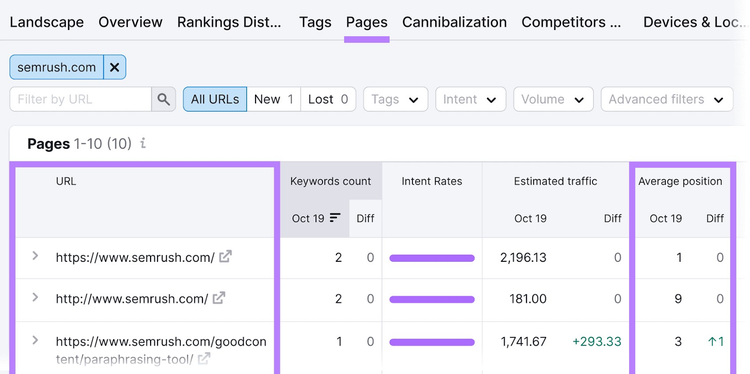This screenshot has height=374, width=750.
Task: Click paraphrasing-tool external link icon
Action: tap(204, 358)
